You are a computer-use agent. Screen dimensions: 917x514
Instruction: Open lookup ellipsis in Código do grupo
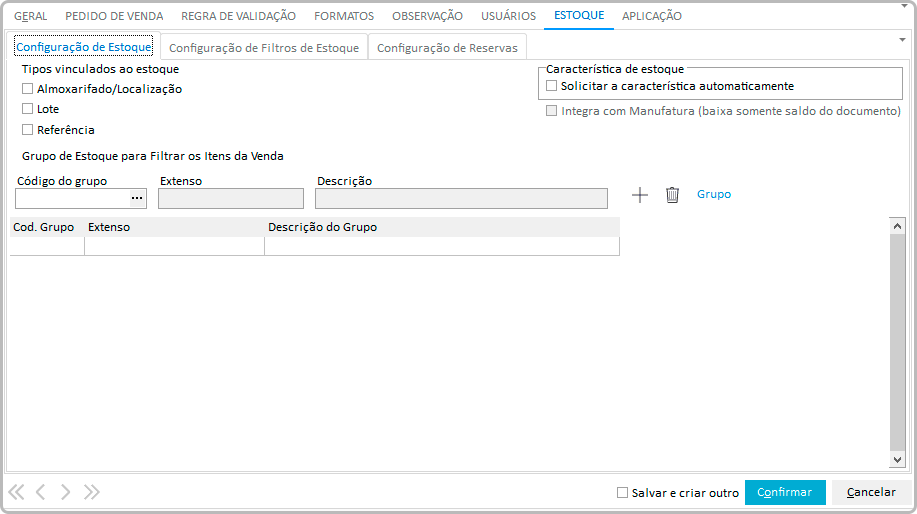tap(137, 198)
